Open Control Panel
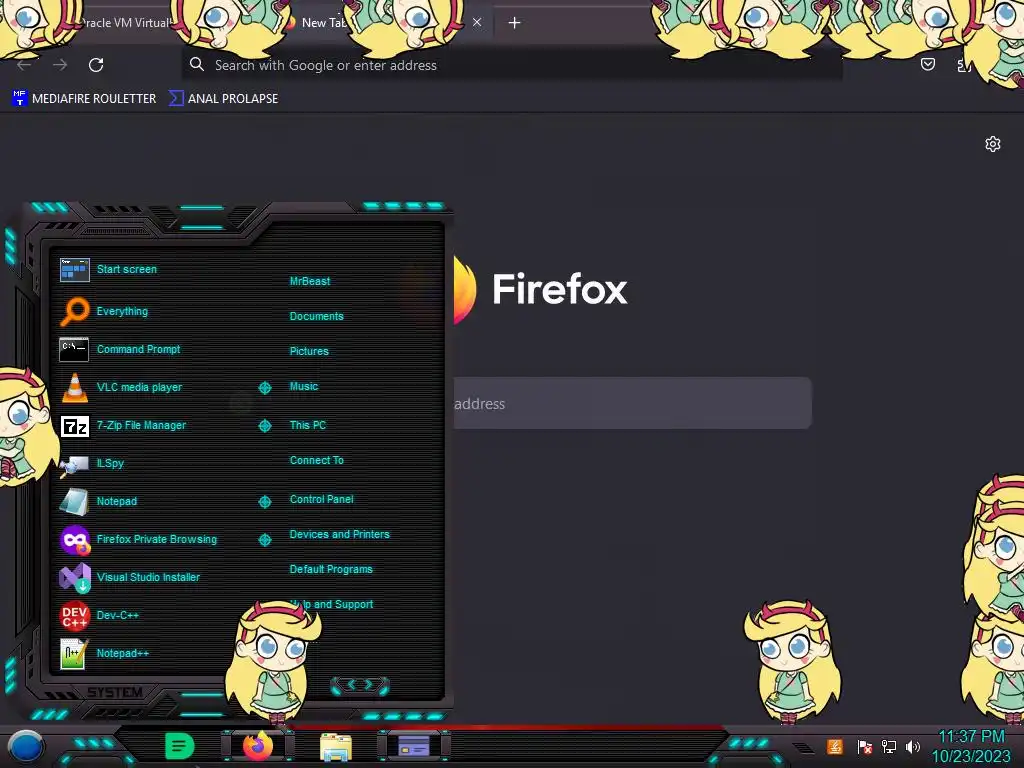Viewport: 1024px width, 768px height. (321, 499)
